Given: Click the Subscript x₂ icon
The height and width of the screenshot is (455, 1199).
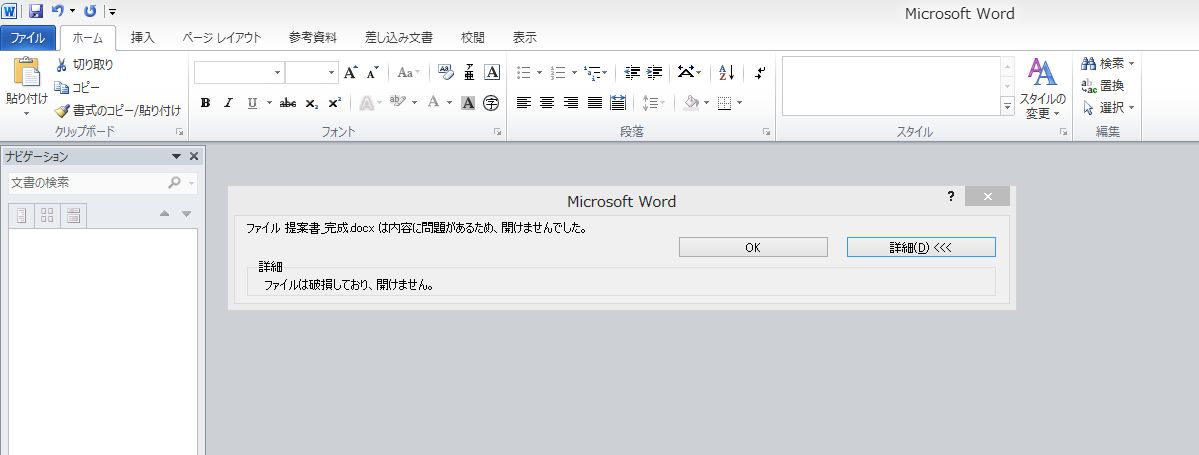Looking at the screenshot, I should tap(311, 103).
